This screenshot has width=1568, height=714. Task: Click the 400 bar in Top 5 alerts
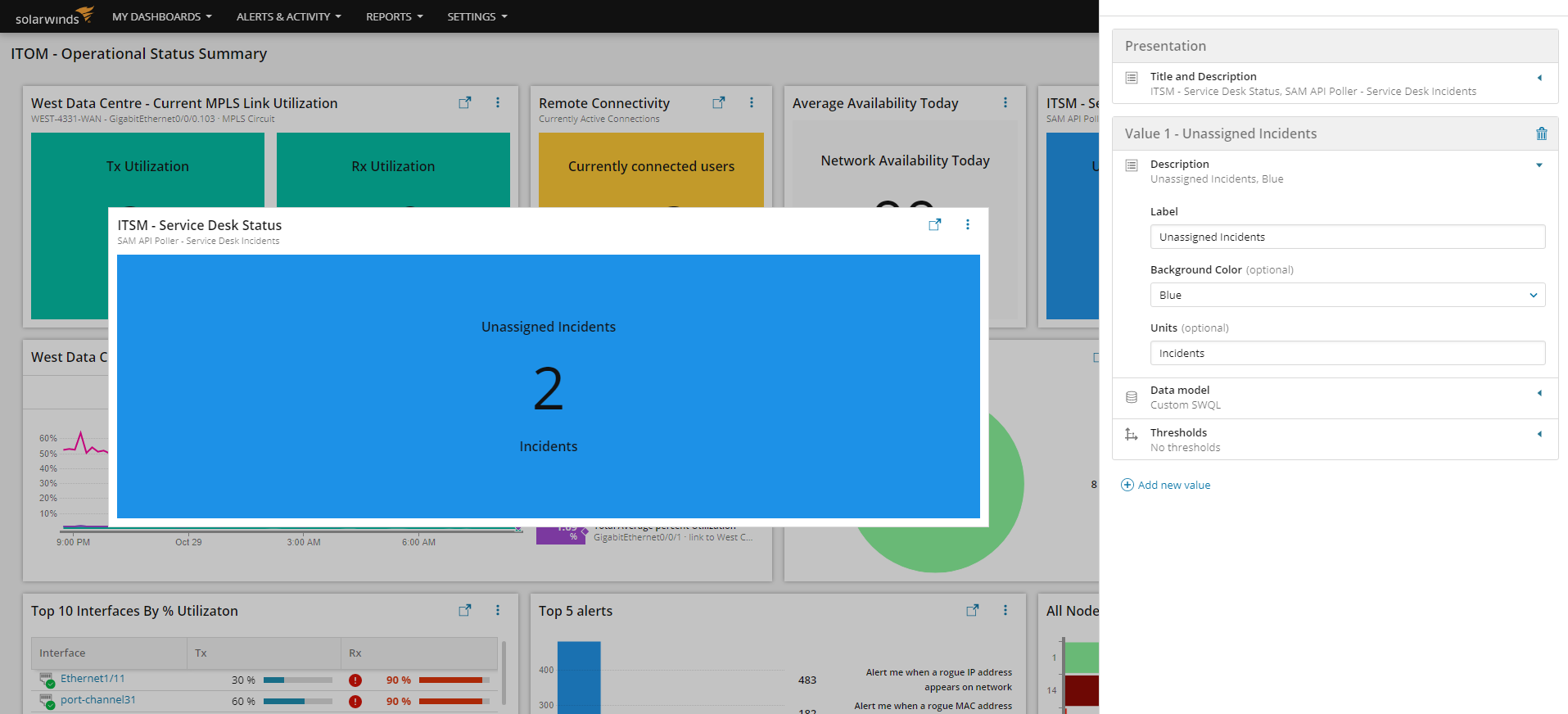point(579,677)
